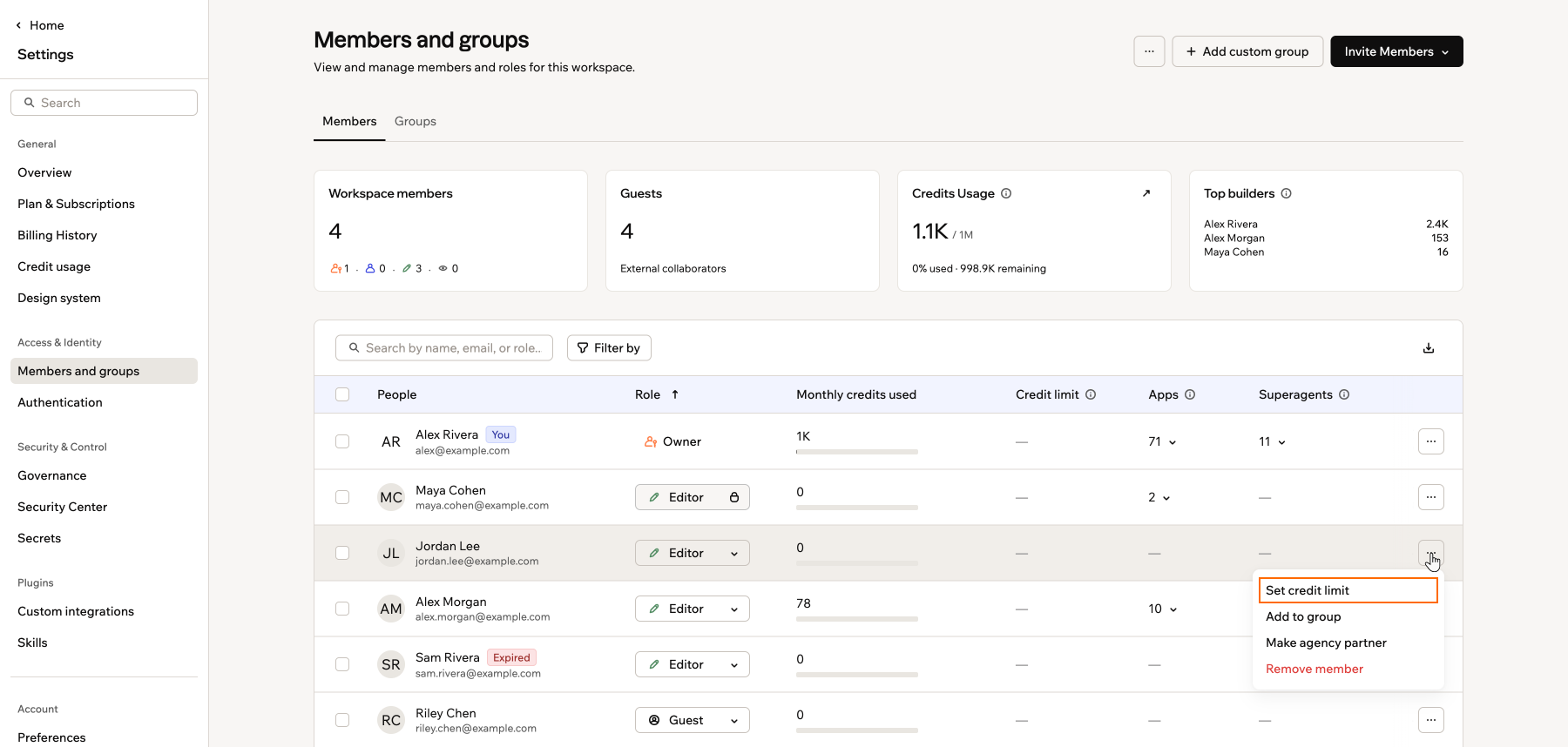Toggle the select-all checkbox in the table header
This screenshot has height=747, width=1568.
click(342, 394)
